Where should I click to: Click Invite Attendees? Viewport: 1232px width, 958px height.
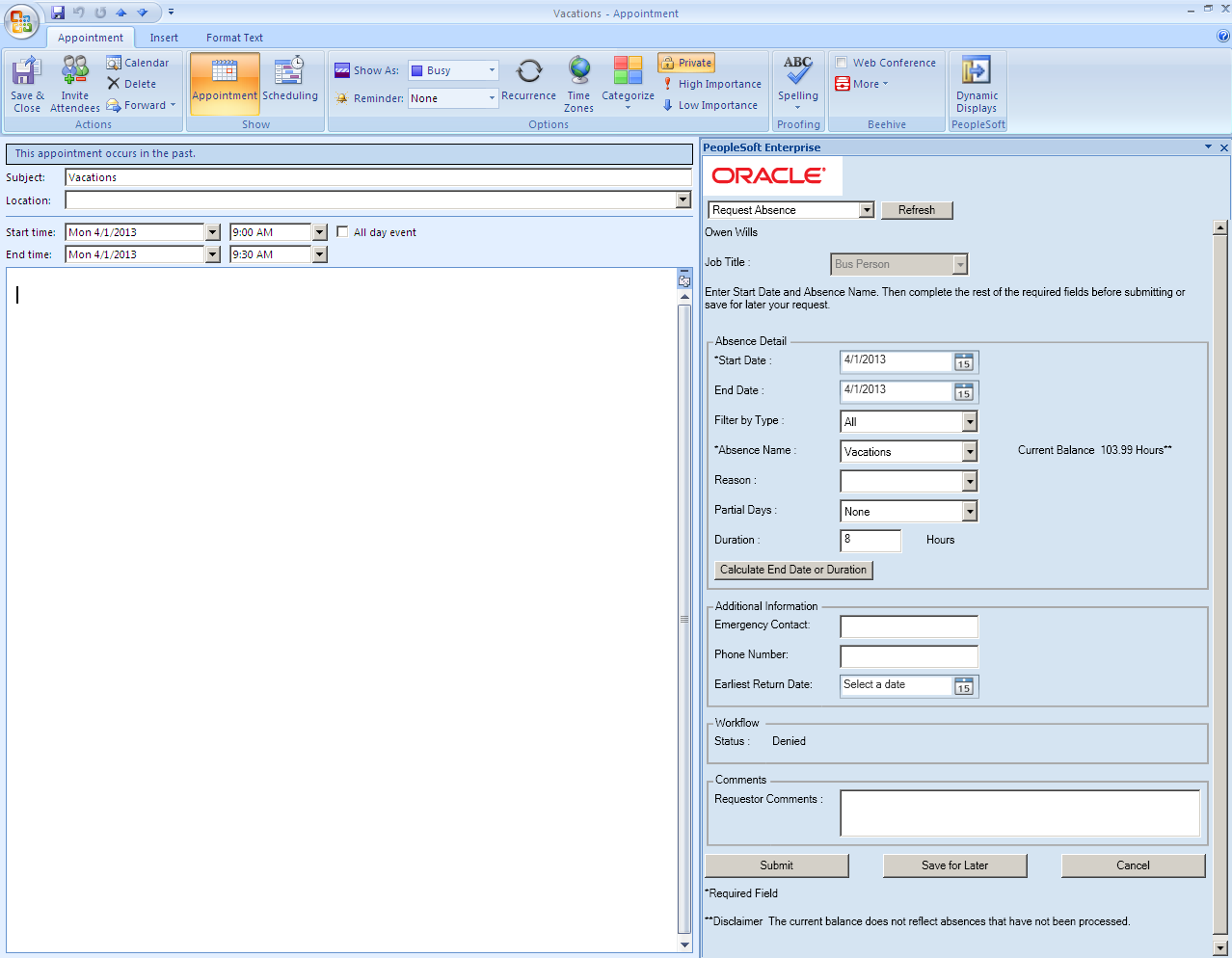(75, 85)
